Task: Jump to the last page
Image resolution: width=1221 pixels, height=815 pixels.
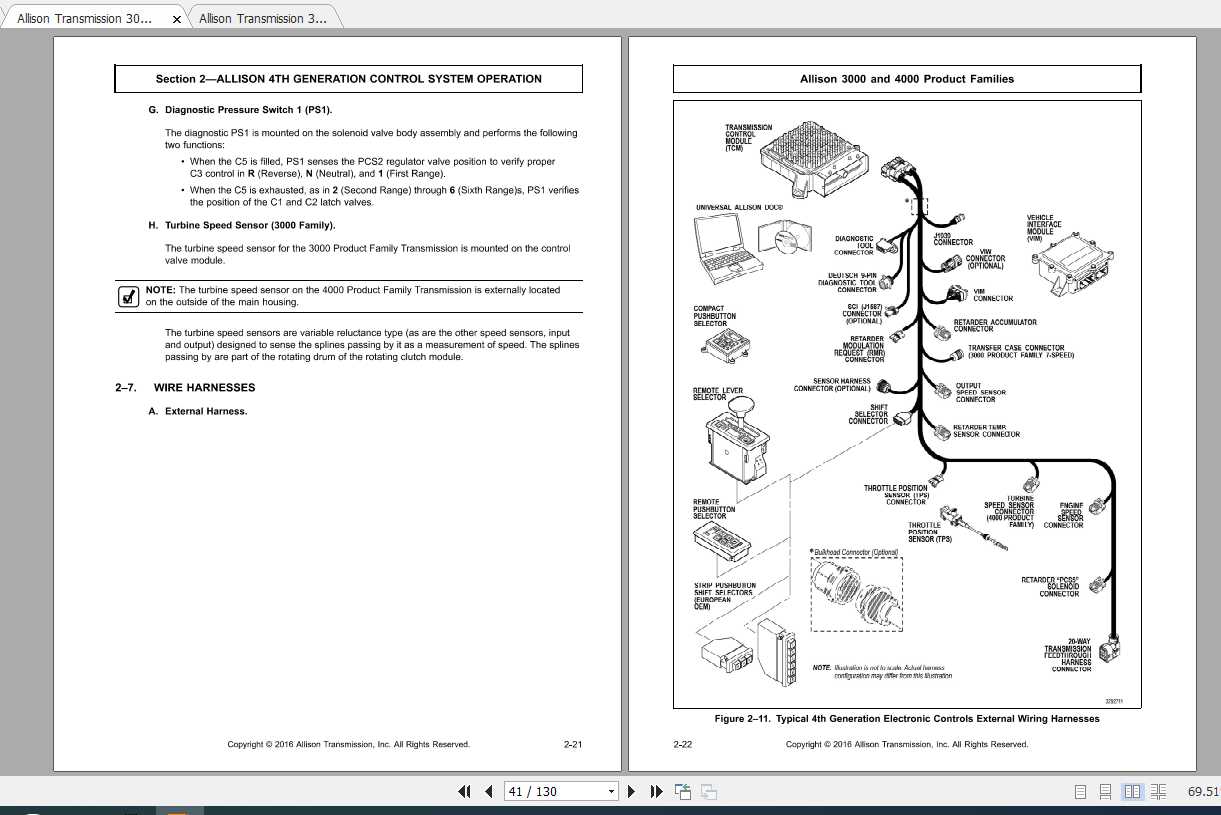Action: (656, 791)
